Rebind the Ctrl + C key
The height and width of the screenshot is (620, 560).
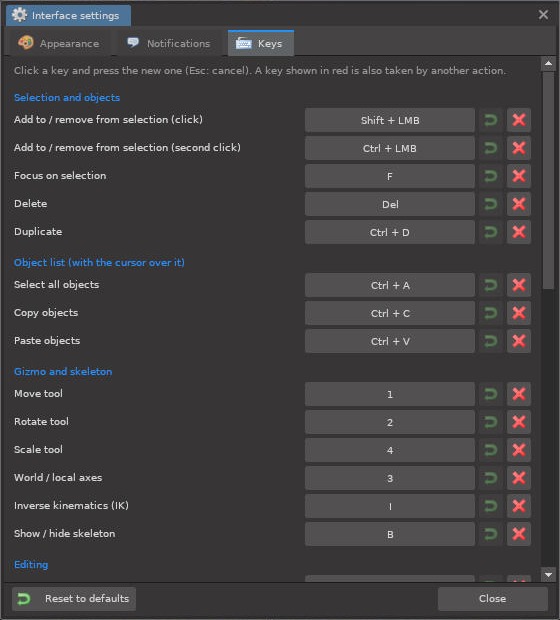[x=390, y=313]
